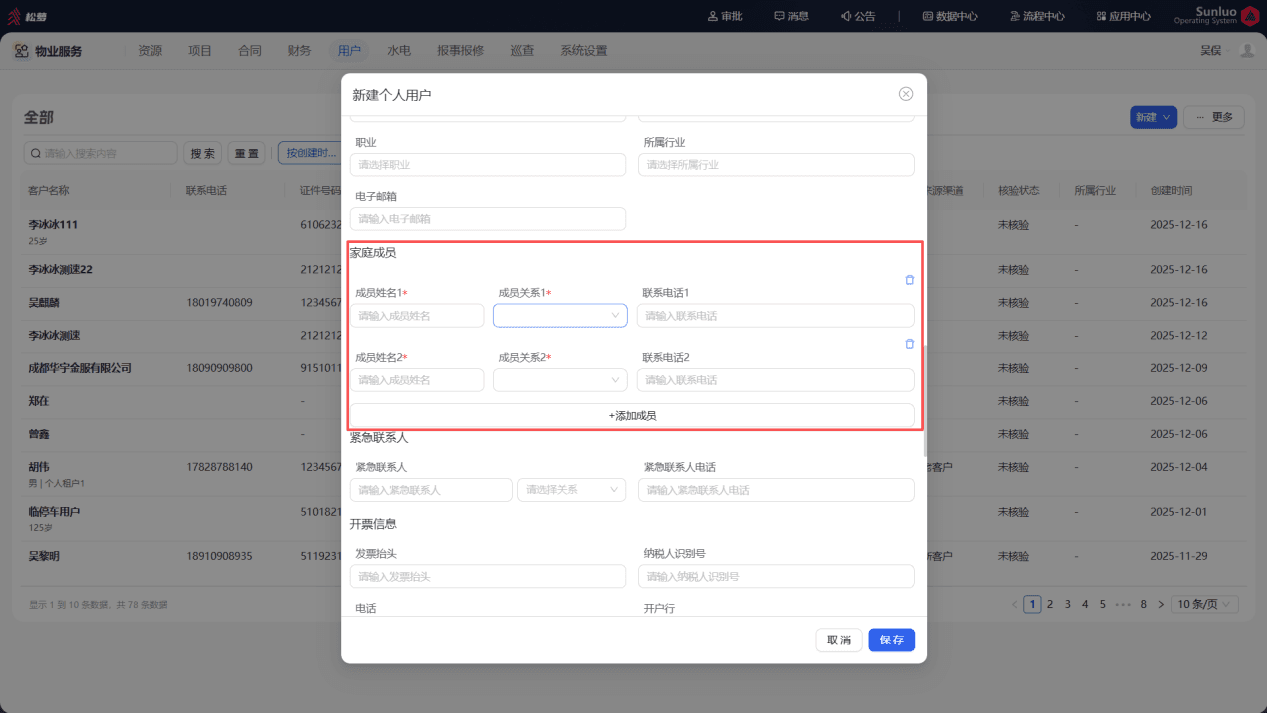1267x713 pixels.
Task: Click the dialog's vertical scrollbar
Action: [925, 401]
